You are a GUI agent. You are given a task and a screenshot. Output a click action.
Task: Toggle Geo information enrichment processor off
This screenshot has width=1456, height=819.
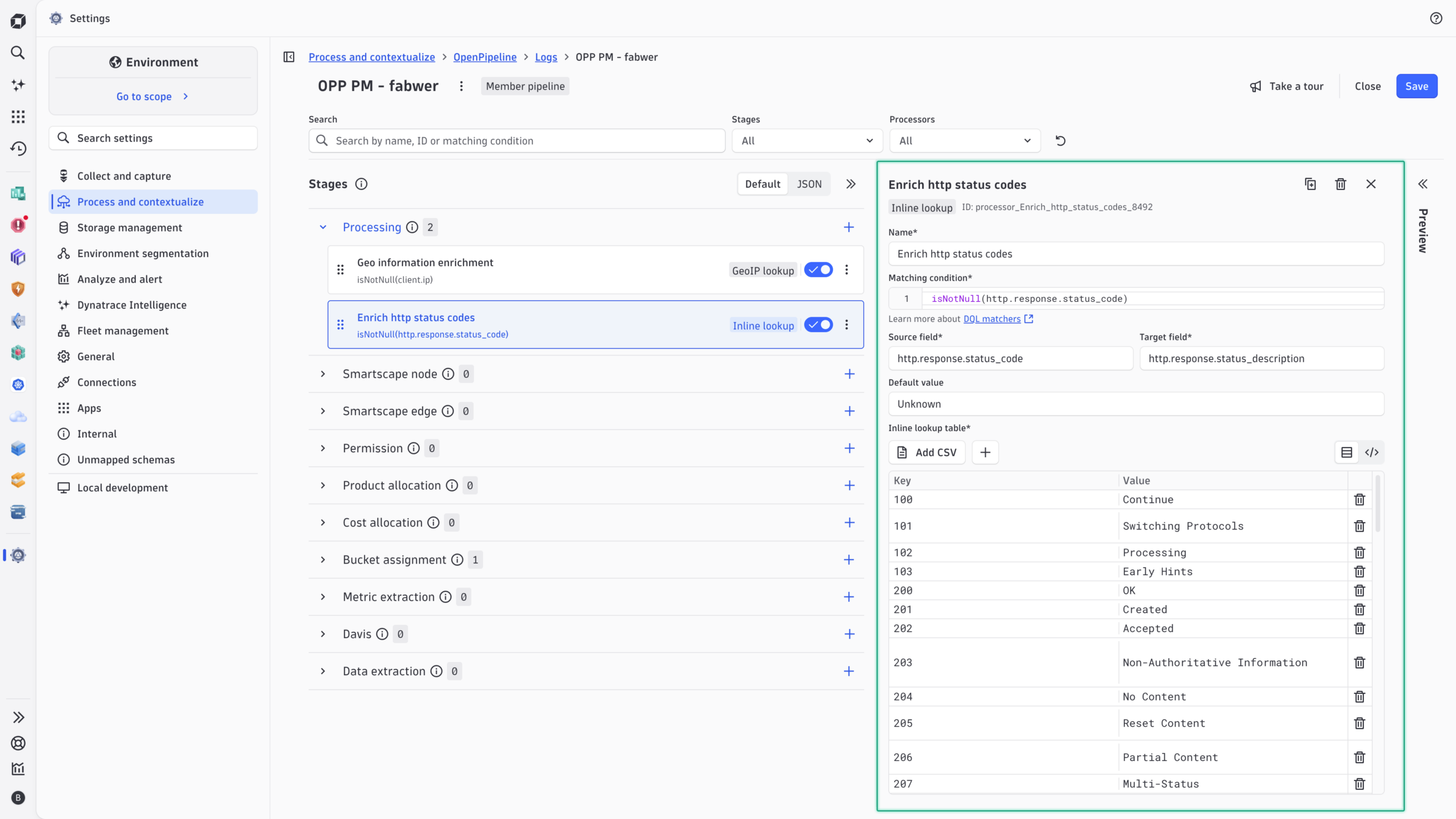[x=818, y=270]
